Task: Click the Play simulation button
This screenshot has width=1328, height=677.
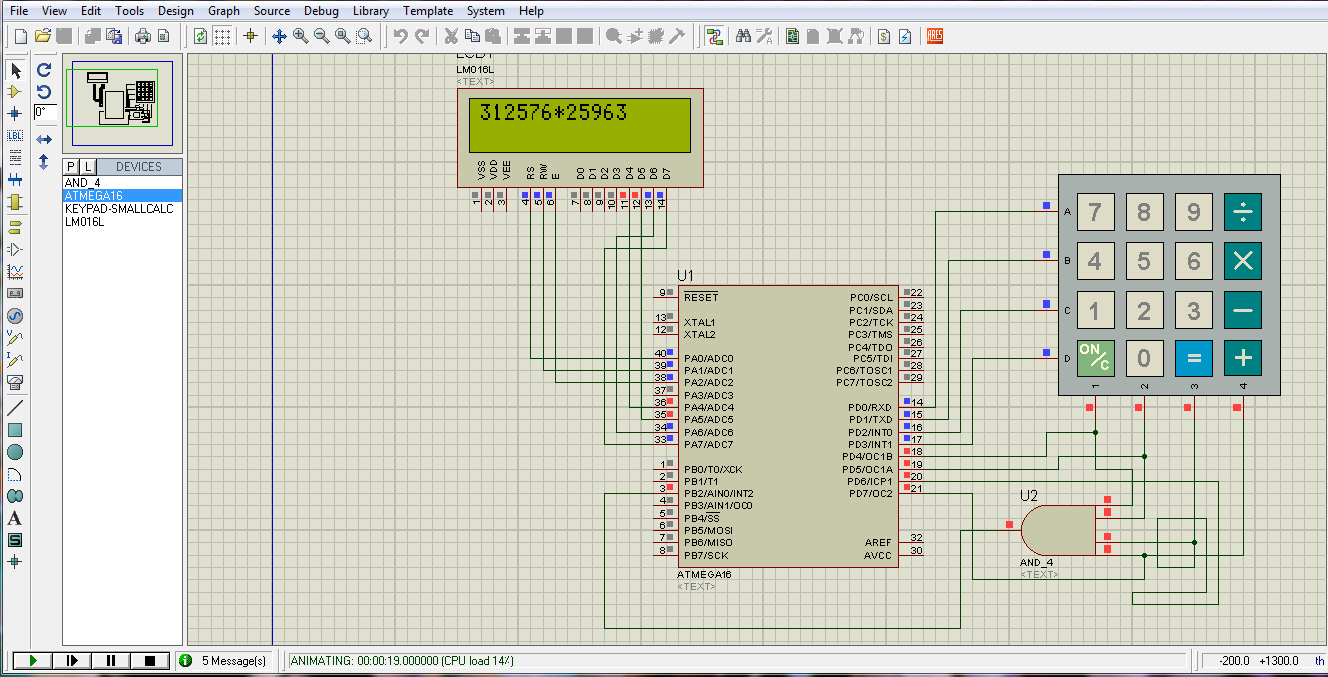Action: click(32, 660)
